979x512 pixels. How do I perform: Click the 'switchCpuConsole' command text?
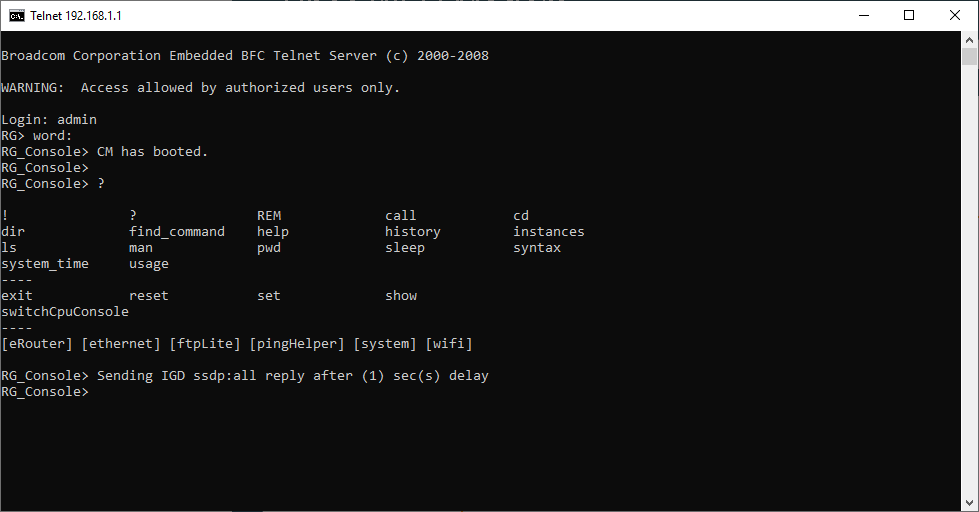pyautogui.click(x=65, y=312)
